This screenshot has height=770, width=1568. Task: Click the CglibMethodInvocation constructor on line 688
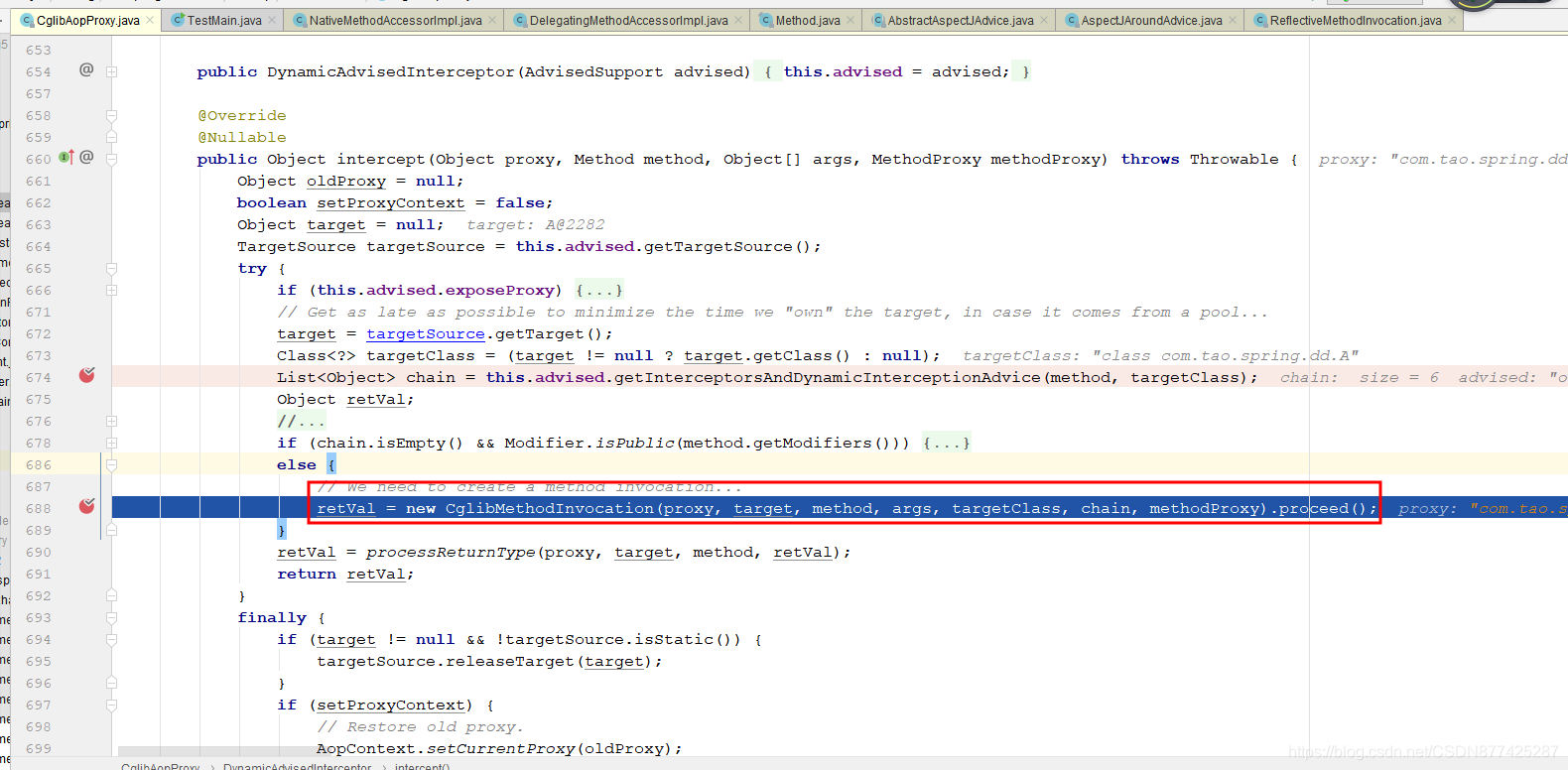549,508
